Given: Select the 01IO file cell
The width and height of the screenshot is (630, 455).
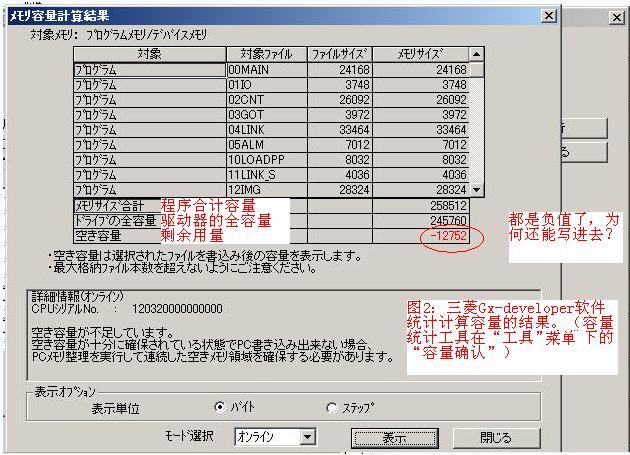Looking at the screenshot, I should [x=266, y=85].
